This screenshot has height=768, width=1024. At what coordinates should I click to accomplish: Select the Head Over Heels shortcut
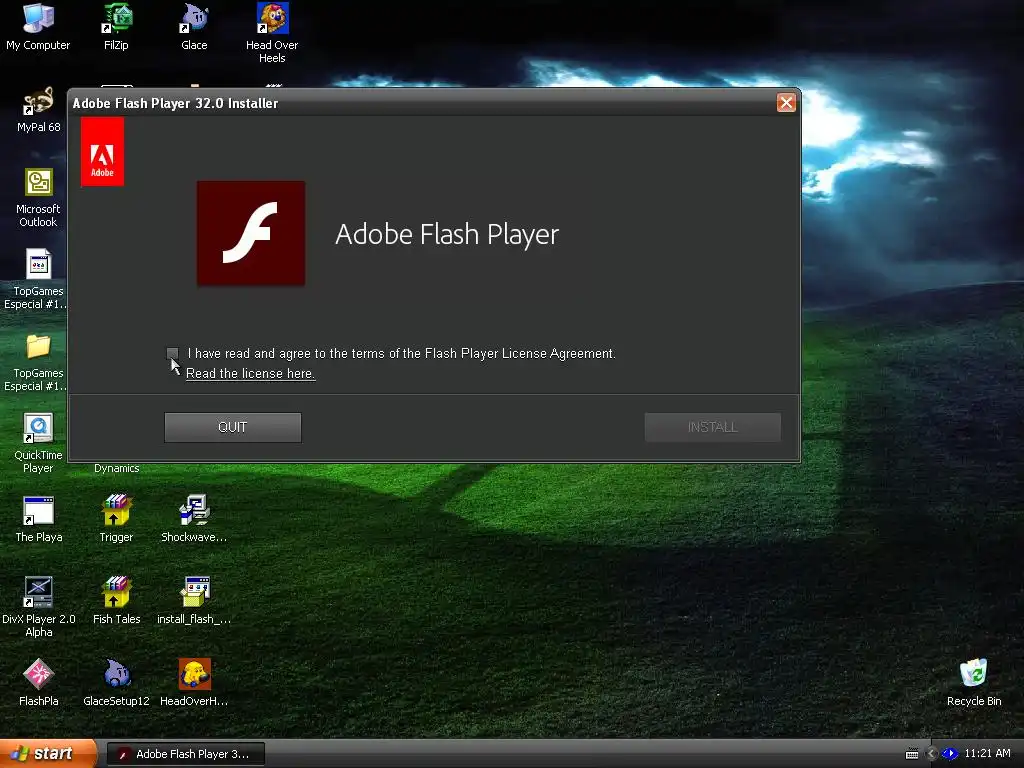[x=272, y=33]
